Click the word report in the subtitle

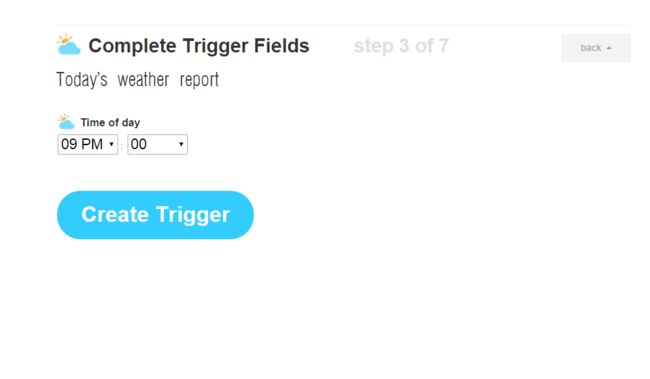pyautogui.click(x=199, y=80)
